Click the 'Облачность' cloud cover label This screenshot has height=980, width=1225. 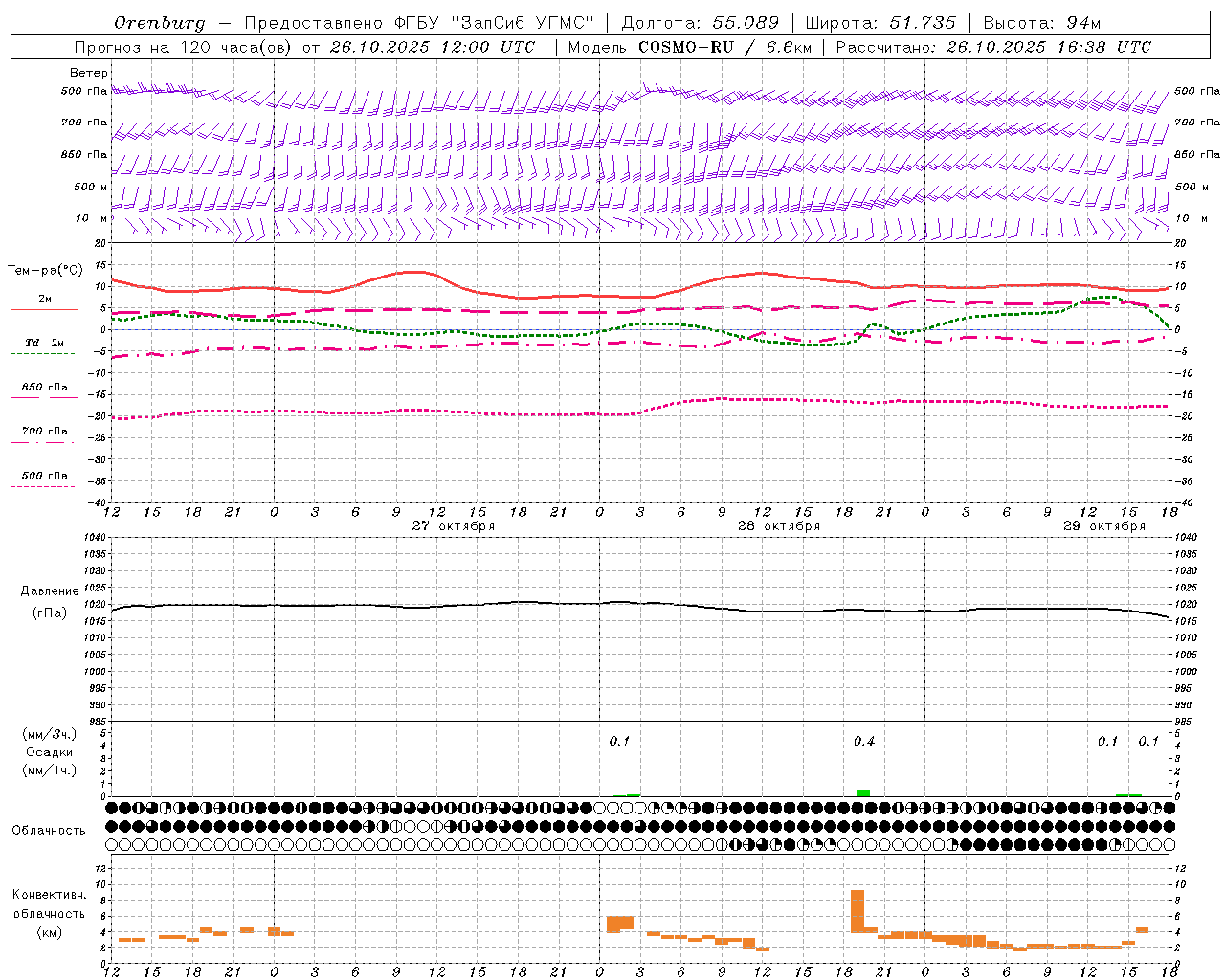pyautogui.click(x=49, y=831)
